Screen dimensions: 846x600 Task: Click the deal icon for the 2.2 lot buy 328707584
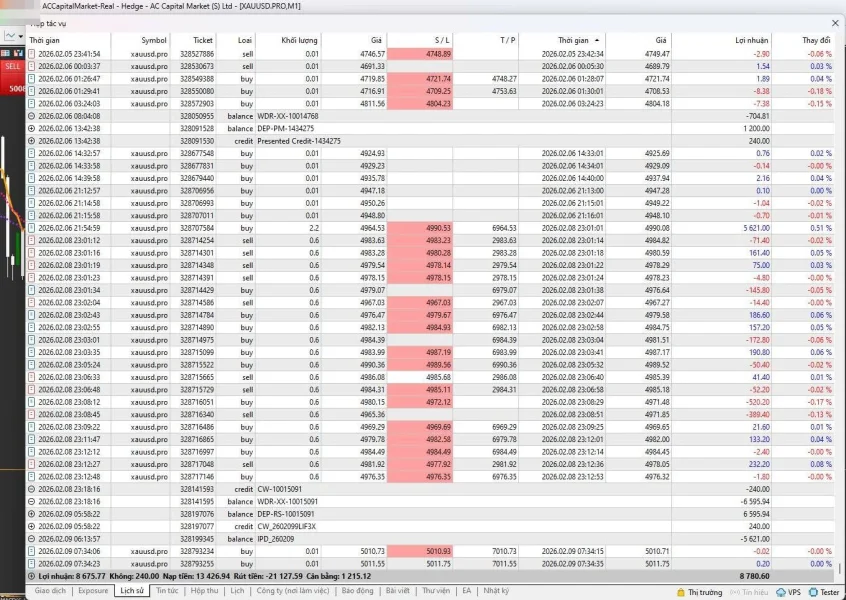coord(32,228)
